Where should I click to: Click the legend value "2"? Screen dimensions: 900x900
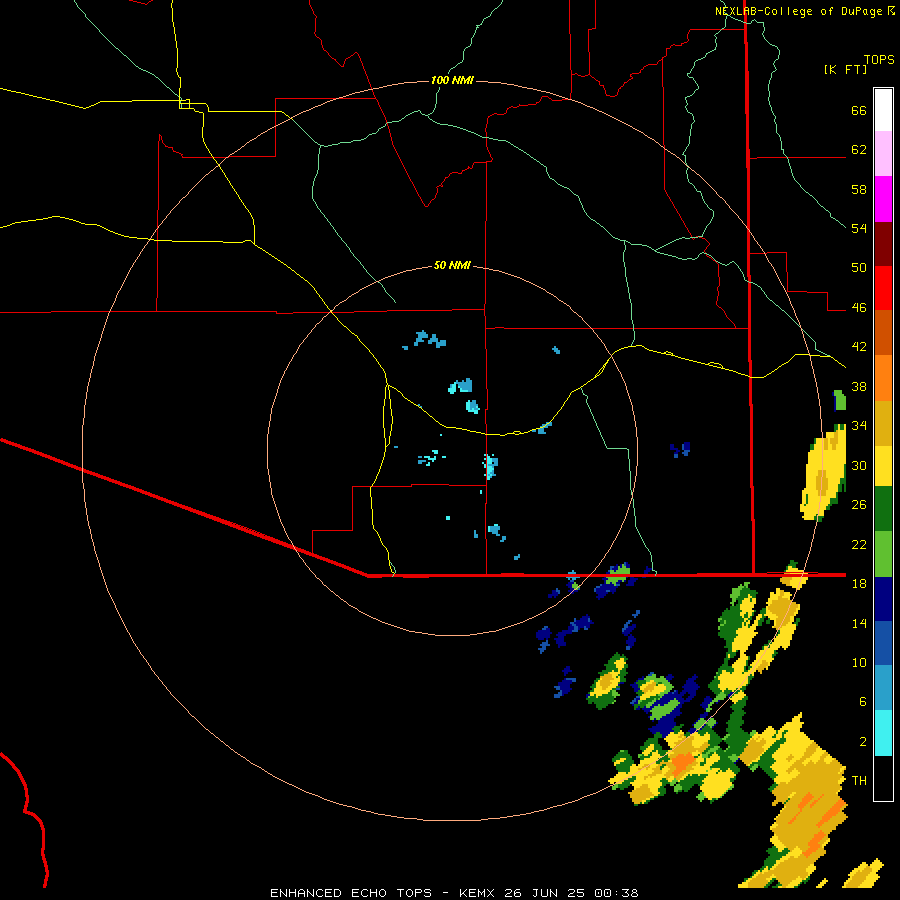[x=862, y=742]
